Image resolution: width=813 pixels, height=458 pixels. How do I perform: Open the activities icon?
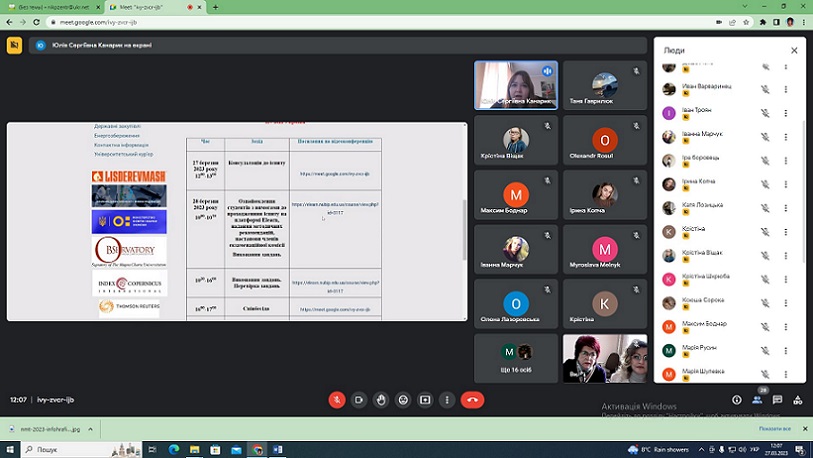(797, 400)
